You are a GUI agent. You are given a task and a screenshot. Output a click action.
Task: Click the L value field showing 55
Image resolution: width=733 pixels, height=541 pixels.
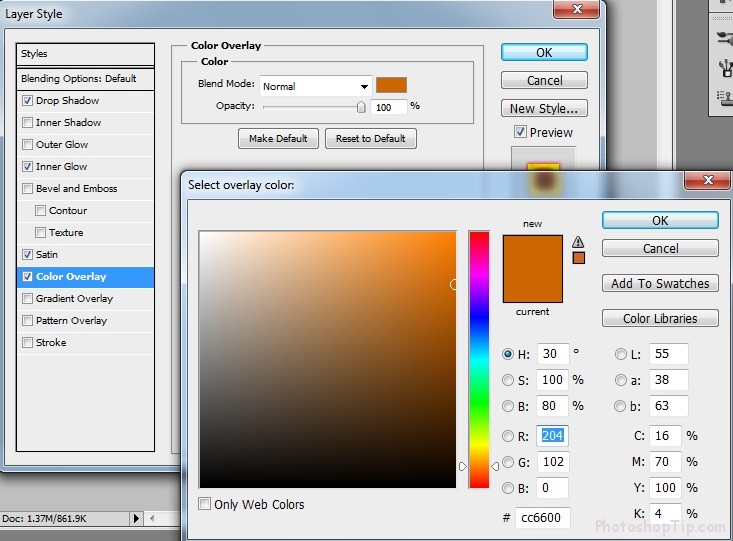668,354
